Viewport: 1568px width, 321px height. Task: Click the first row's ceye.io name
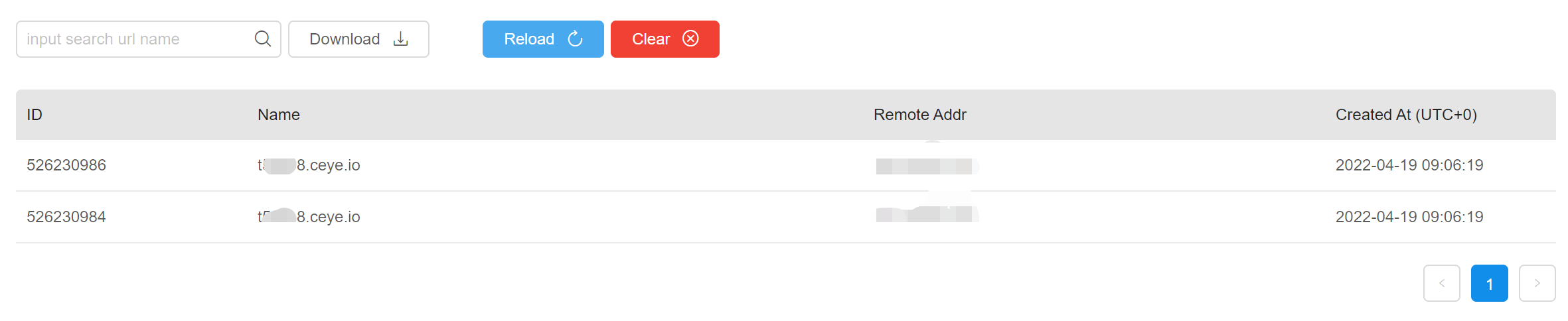tap(309, 165)
